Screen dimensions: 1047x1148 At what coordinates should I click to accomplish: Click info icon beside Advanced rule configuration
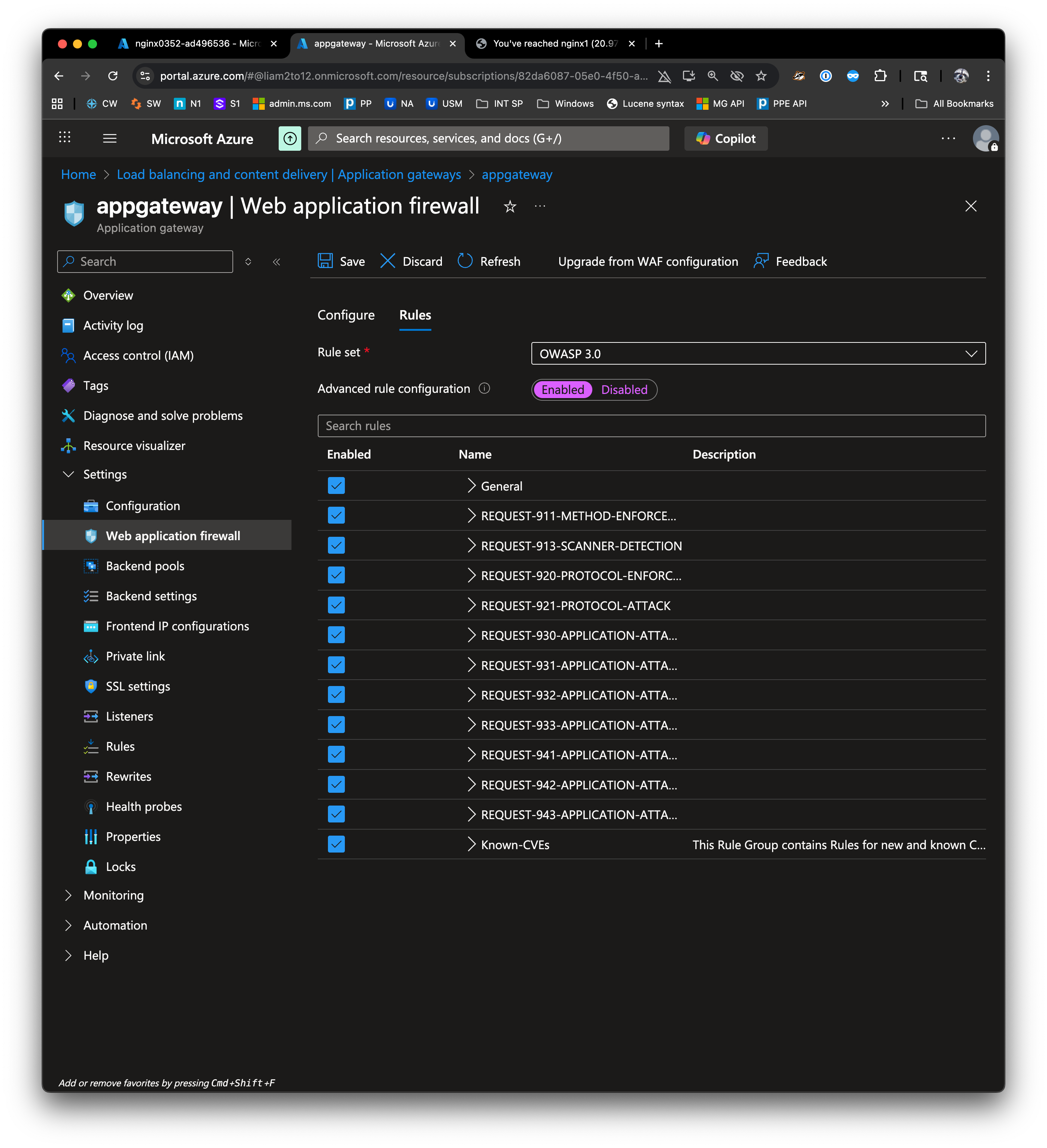pos(484,389)
